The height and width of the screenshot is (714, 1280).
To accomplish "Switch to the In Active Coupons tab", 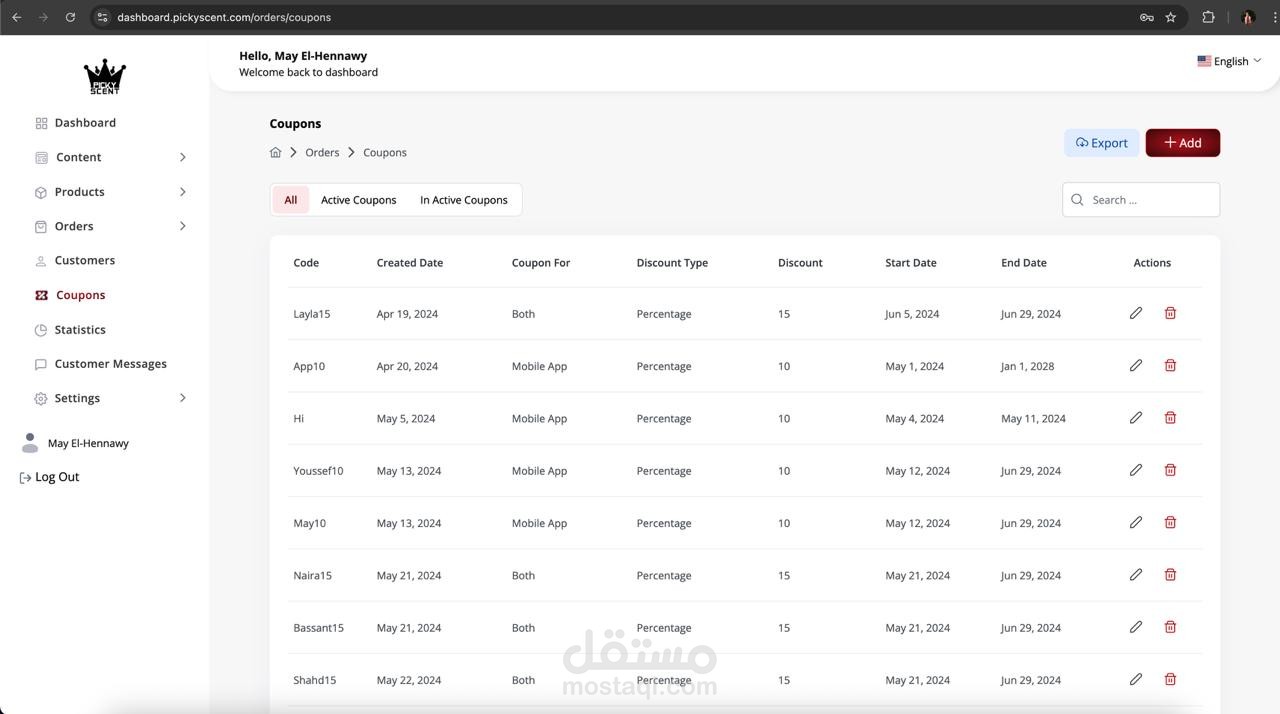I will coord(464,200).
